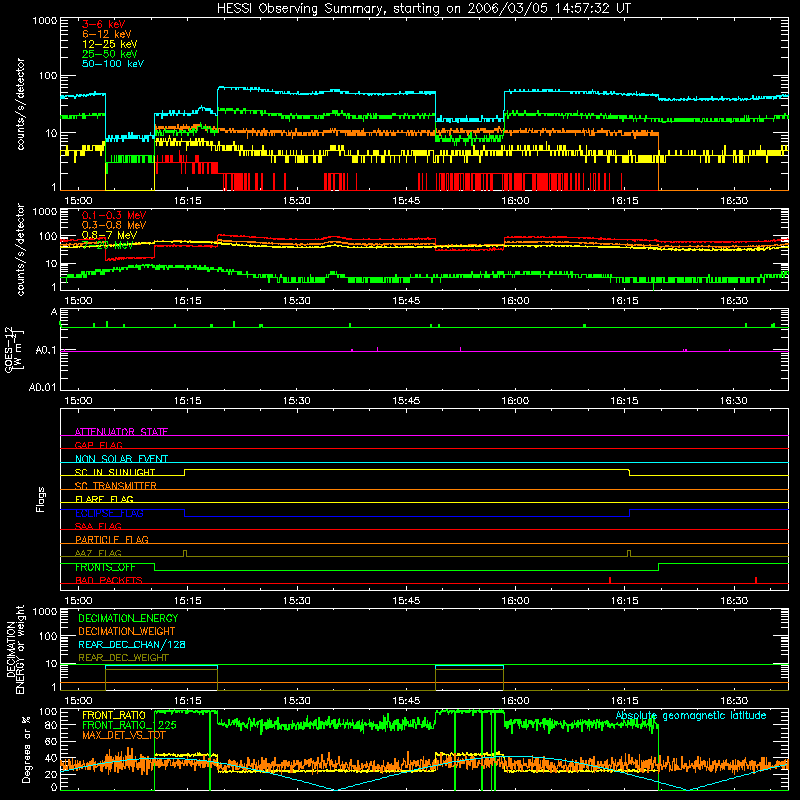Select the 50-100 keV legend label

tap(113, 64)
